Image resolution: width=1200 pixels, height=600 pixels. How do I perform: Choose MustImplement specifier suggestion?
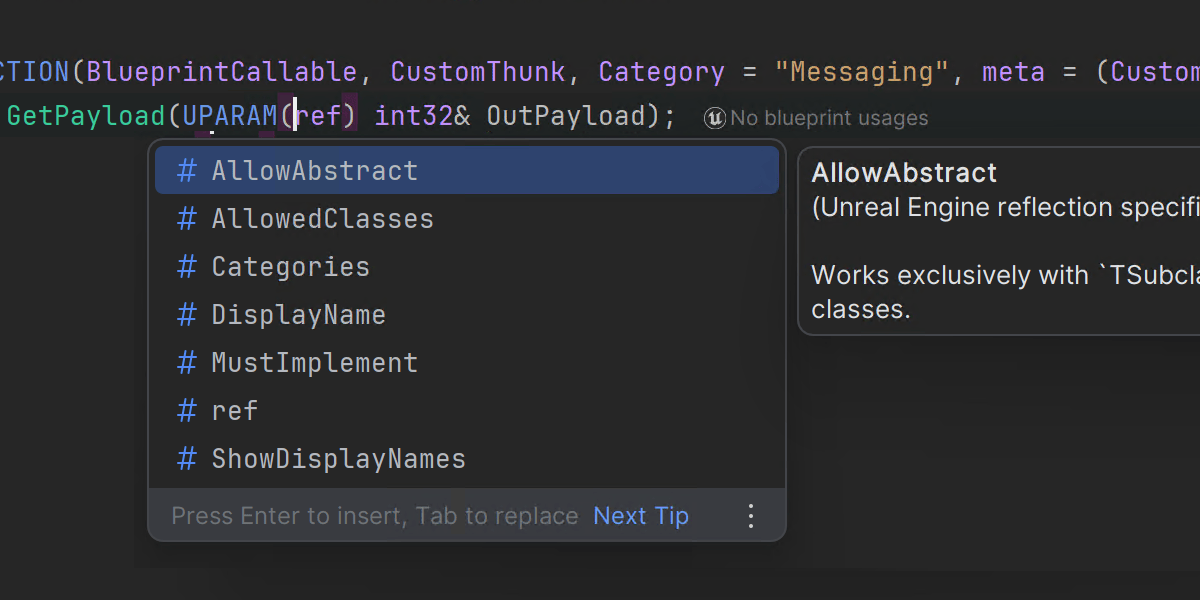point(314,363)
